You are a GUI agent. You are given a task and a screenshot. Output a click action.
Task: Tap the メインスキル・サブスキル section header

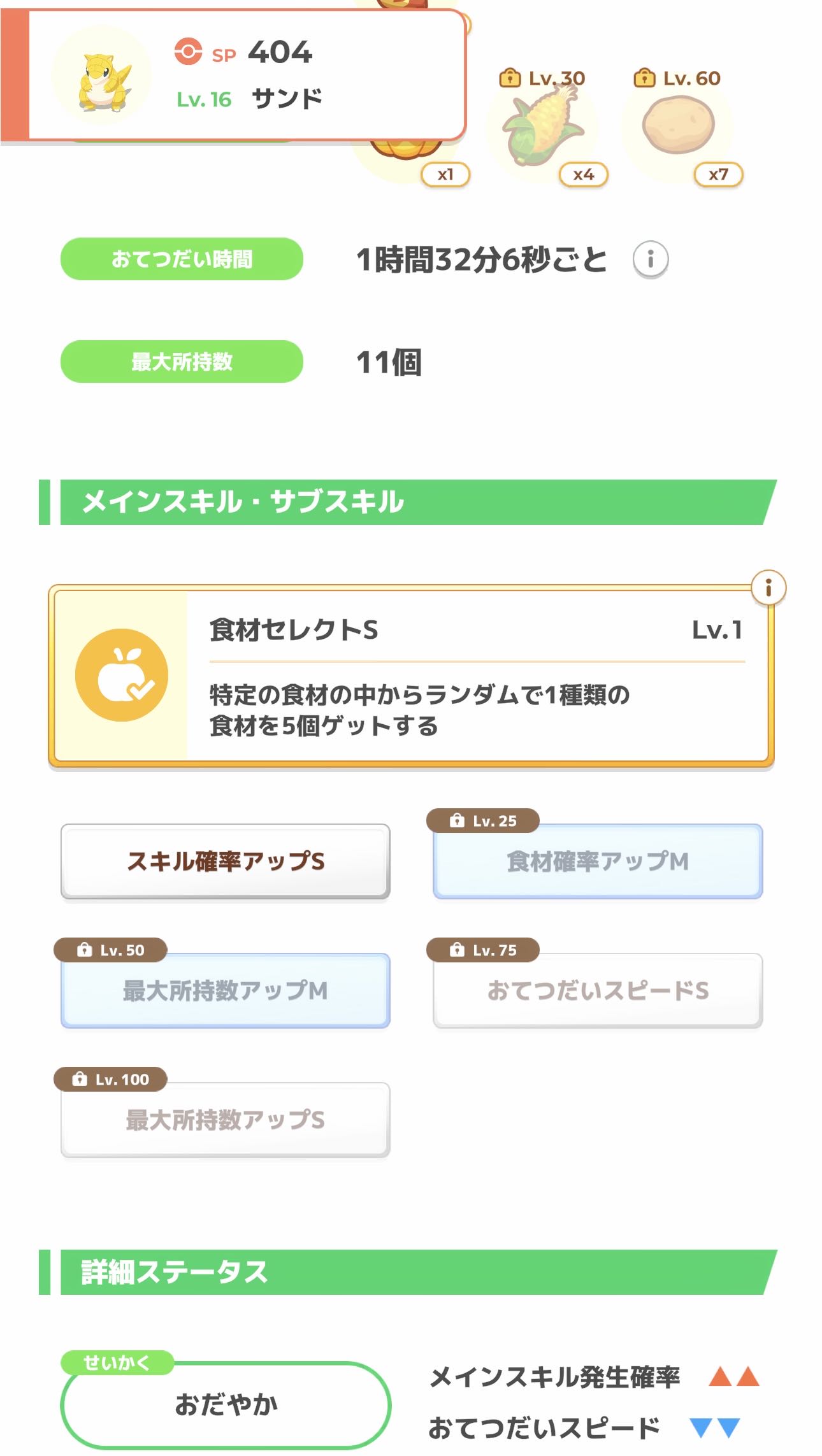[x=408, y=502]
